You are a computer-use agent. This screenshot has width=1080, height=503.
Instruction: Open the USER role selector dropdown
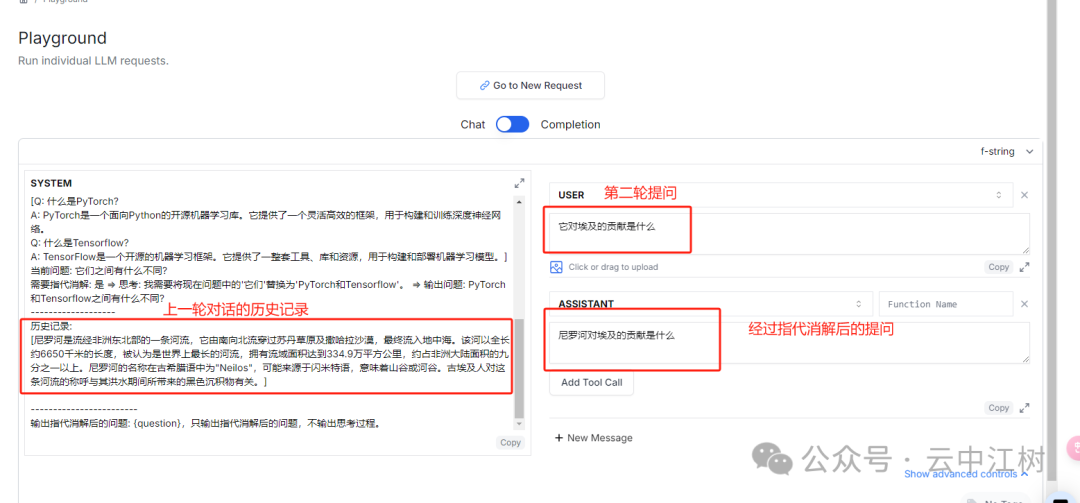pyautogui.click(x=781, y=195)
